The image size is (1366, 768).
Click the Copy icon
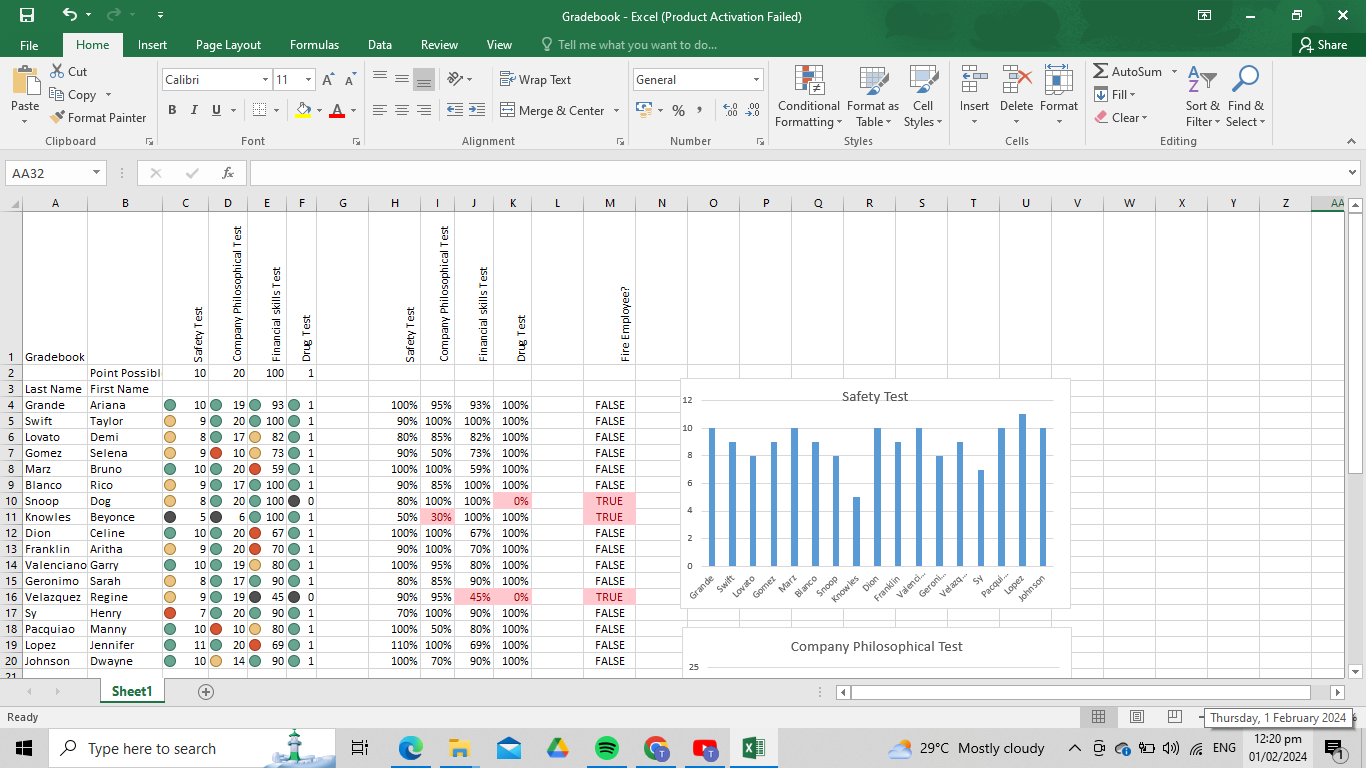click(x=55, y=94)
